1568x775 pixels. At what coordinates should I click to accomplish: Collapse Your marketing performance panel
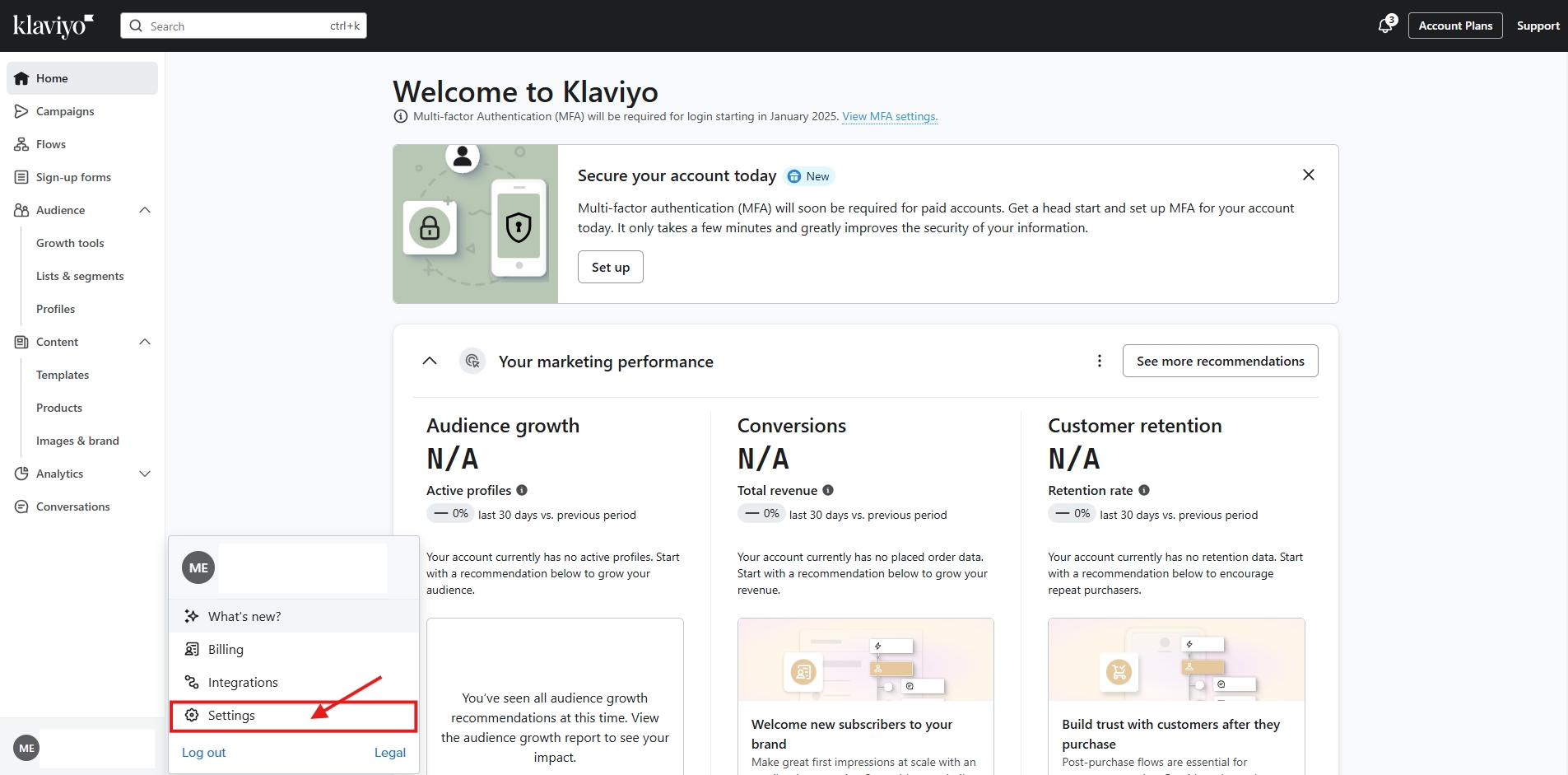click(430, 361)
